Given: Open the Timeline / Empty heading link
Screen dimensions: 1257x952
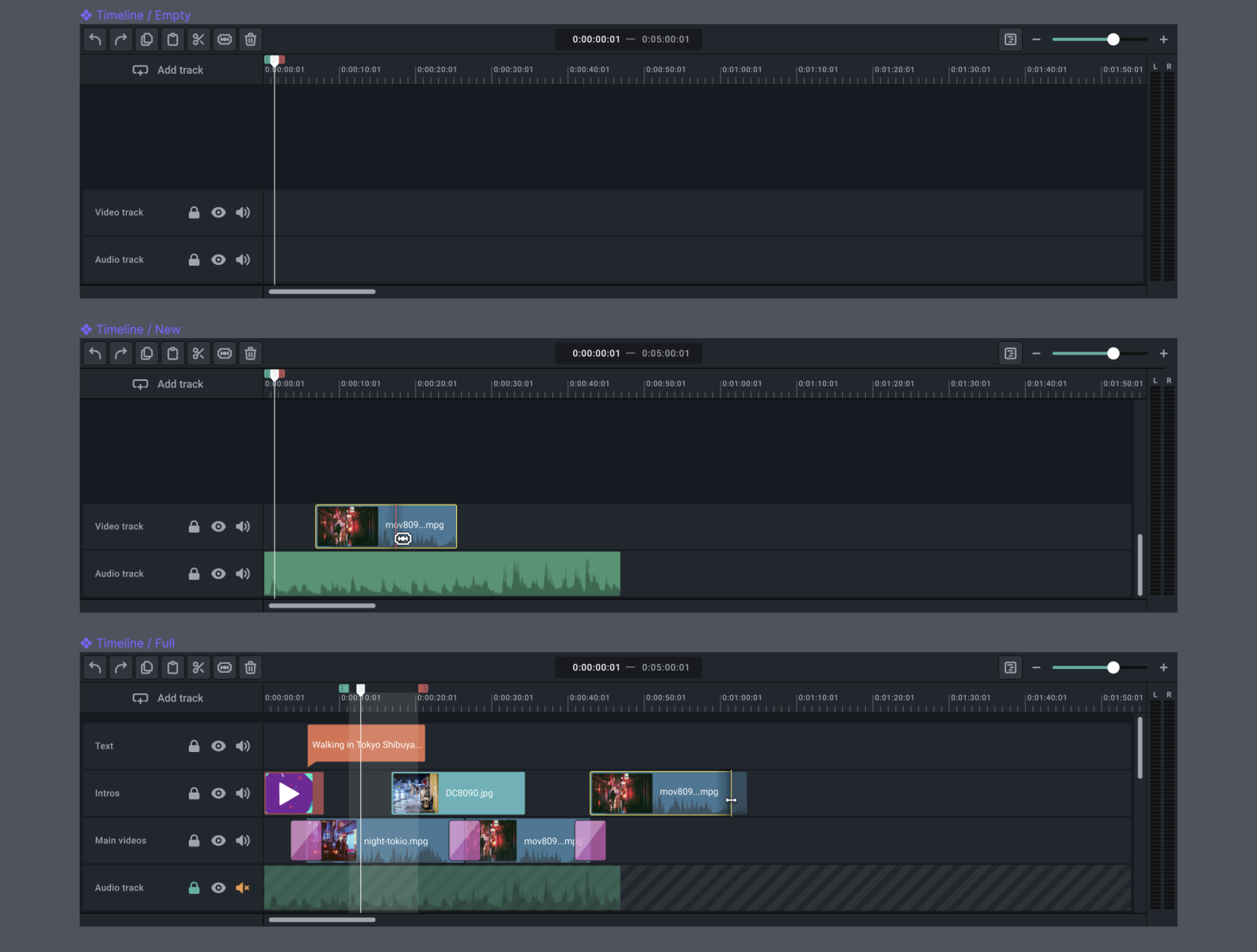Looking at the screenshot, I should [x=136, y=15].
